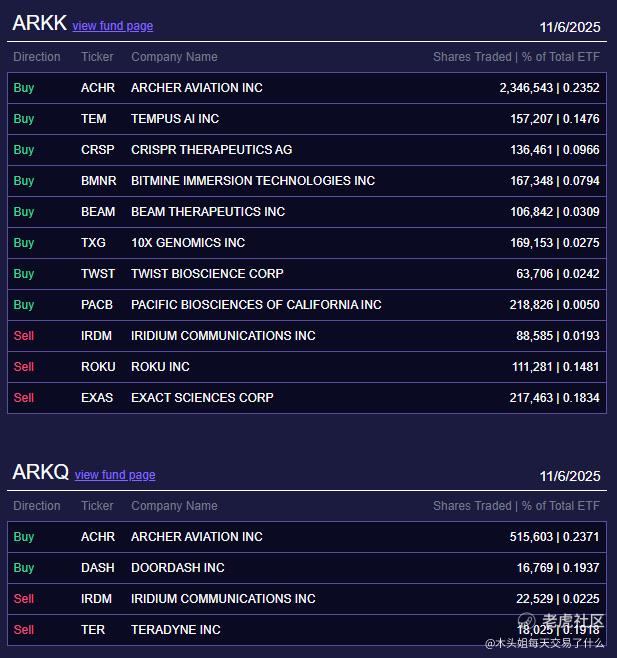
Task: Click the Sell label in the TER row
Action: tap(24, 630)
